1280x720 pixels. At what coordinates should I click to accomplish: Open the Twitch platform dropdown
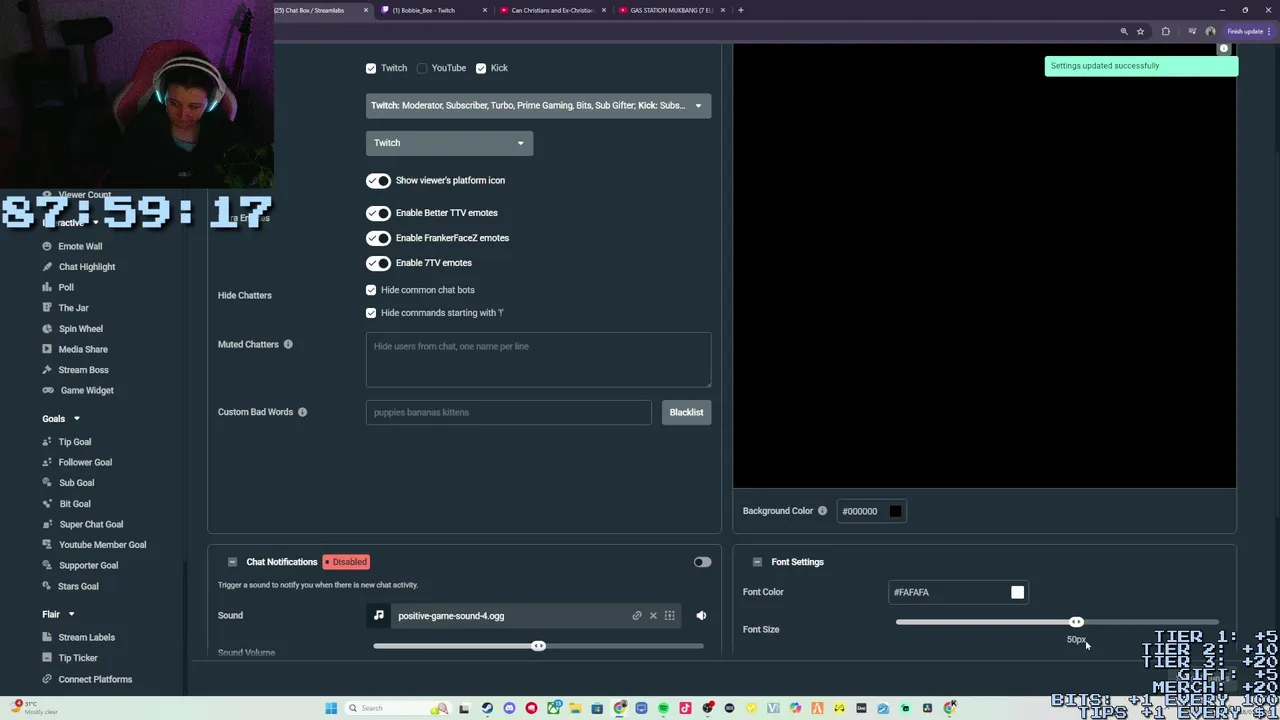449,143
